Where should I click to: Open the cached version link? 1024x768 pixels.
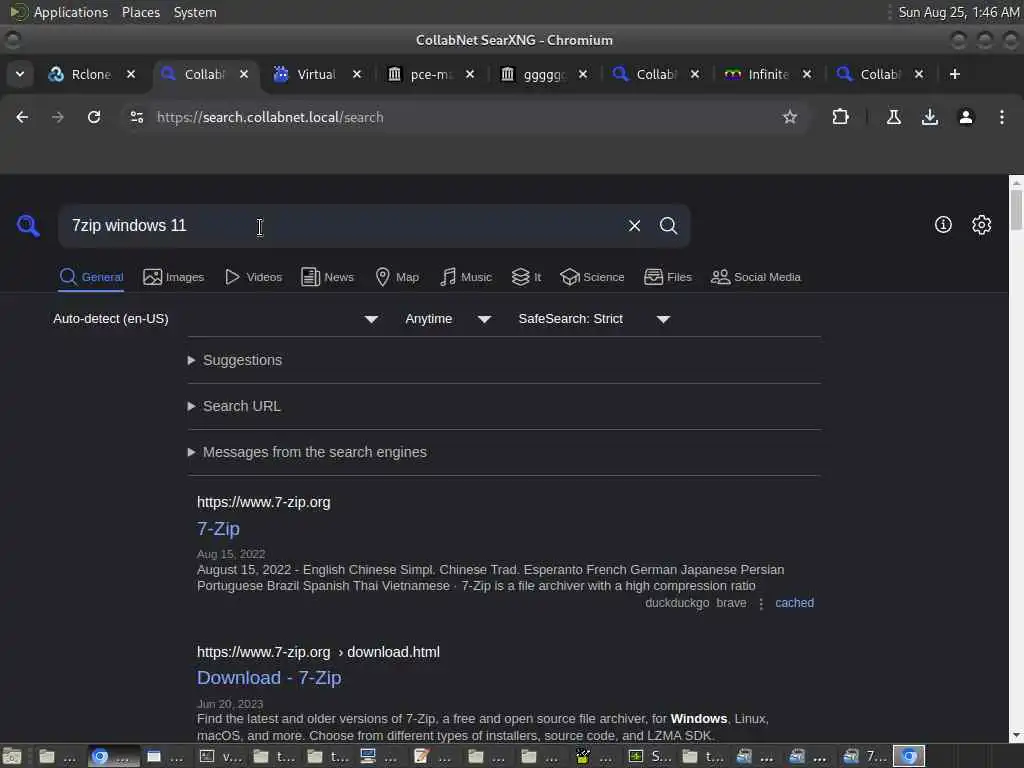tap(794, 603)
